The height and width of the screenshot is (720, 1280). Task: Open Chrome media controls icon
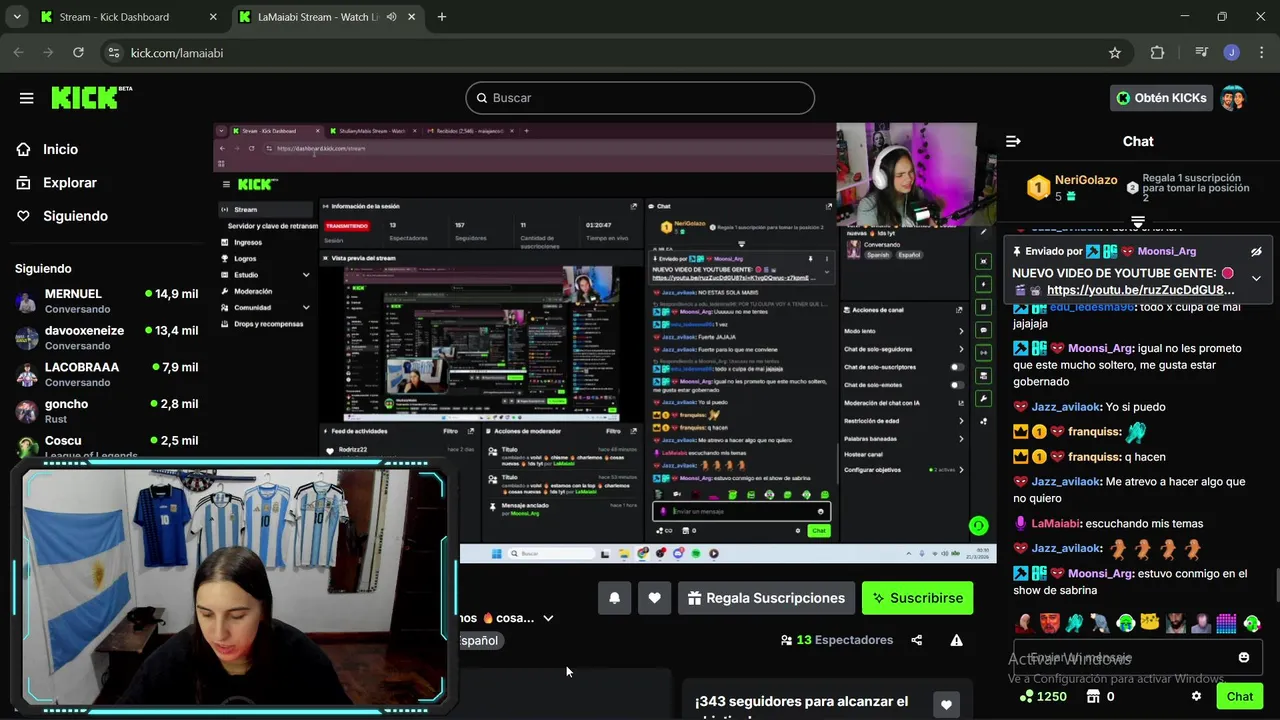(x=1201, y=52)
